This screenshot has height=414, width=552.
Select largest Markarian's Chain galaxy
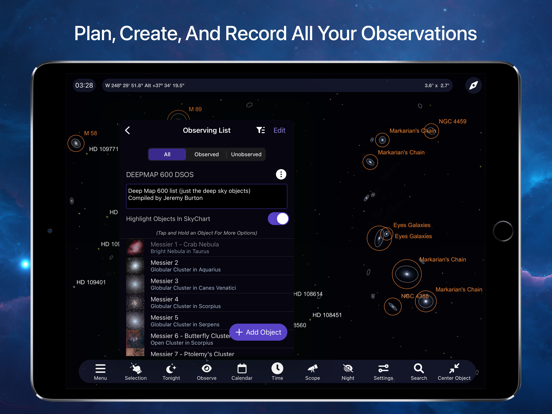pyautogui.click(x=407, y=274)
